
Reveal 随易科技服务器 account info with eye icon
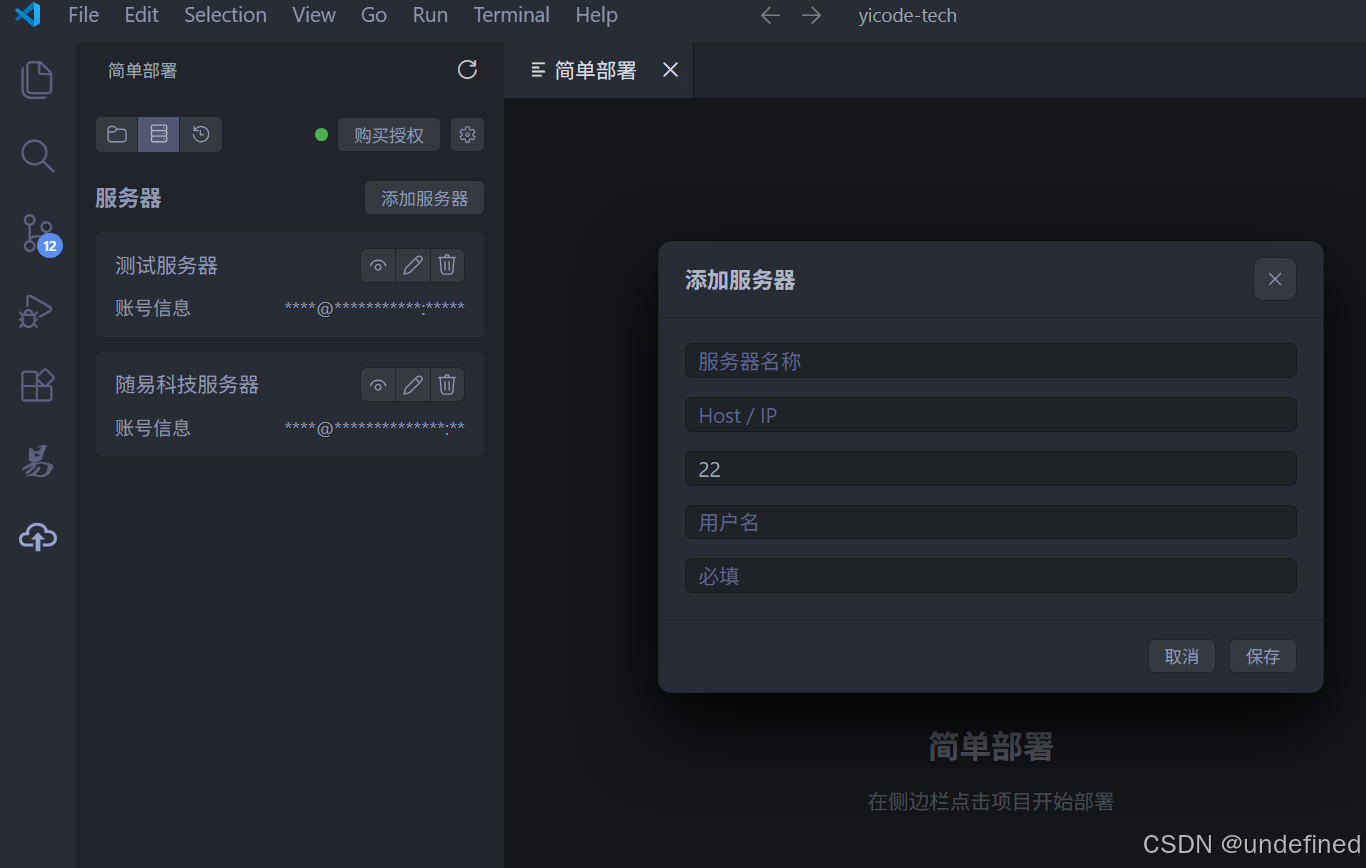click(378, 385)
